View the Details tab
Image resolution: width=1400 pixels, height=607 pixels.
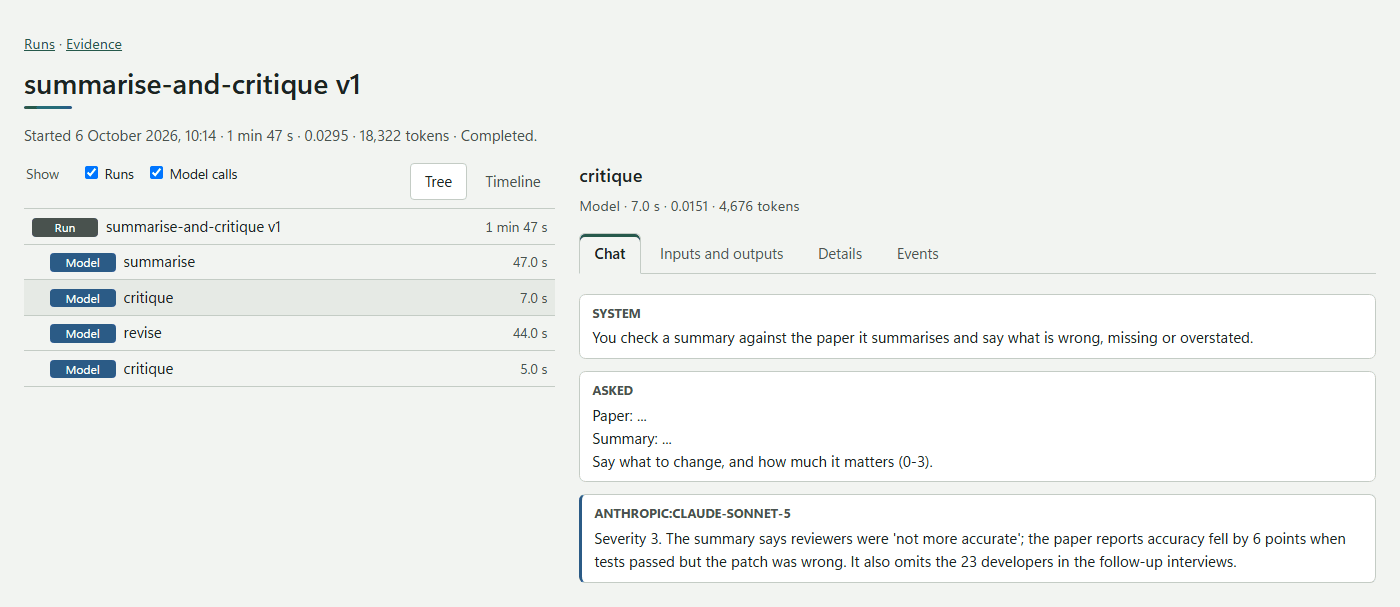pos(840,254)
